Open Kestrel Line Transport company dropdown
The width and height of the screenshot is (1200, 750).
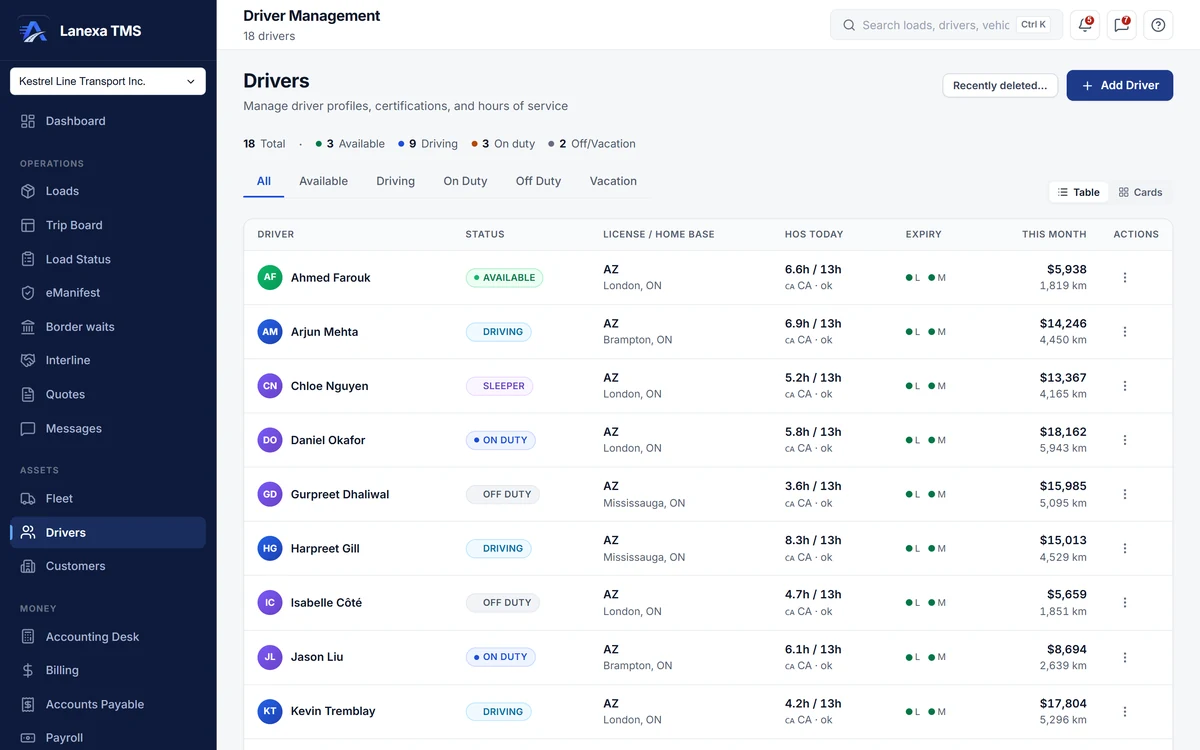108,81
